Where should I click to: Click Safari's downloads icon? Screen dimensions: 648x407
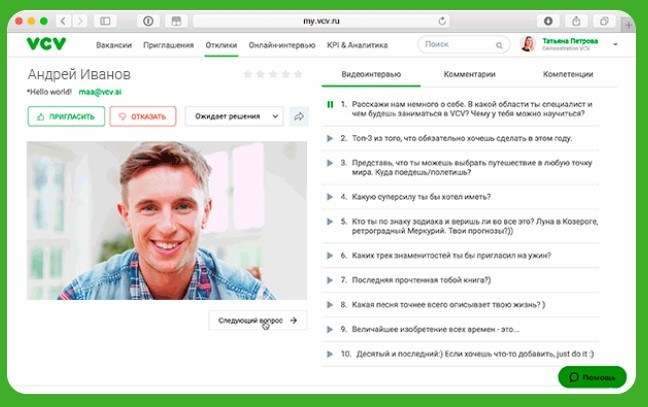click(x=548, y=20)
